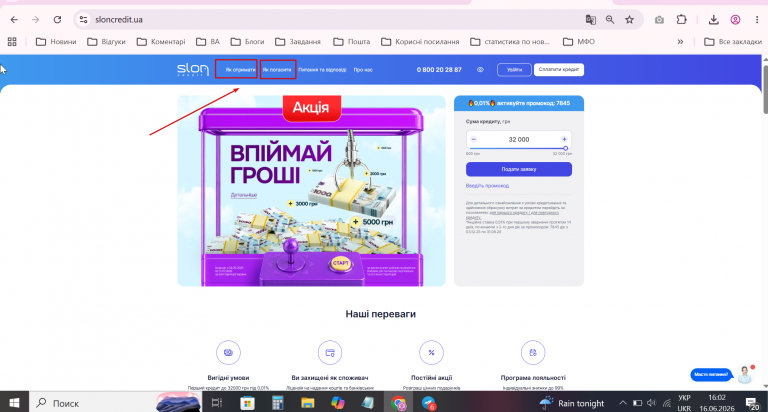Open Task View on the taskbar
This screenshot has width=768, height=412.
pyautogui.click(x=216, y=403)
